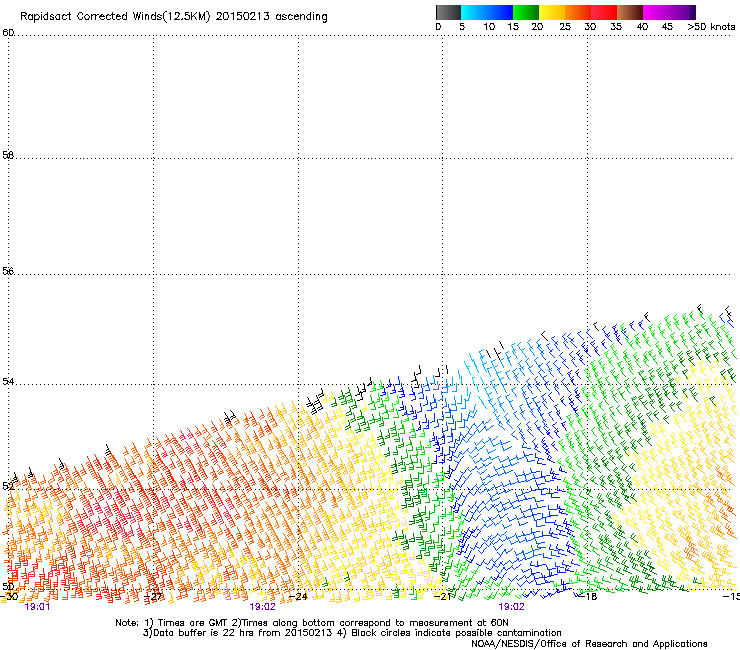Click the latitude axis label '60'
Screen dimensions: 740x650
pyautogui.click(x=8, y=33)
